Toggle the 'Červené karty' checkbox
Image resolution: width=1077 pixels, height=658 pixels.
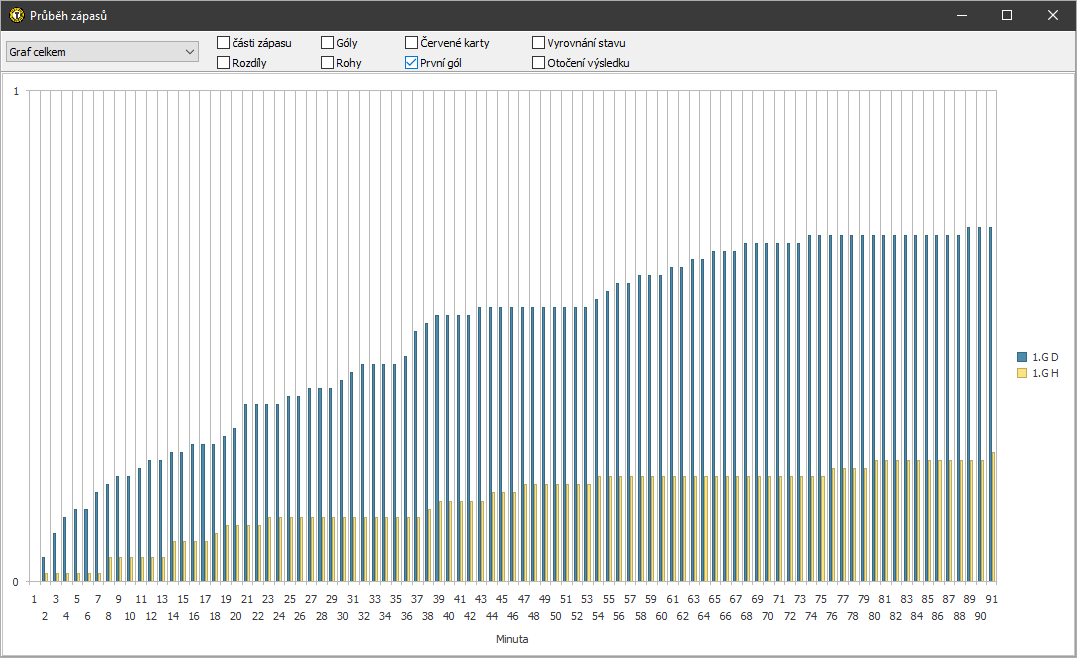click(x=411, y=43)
